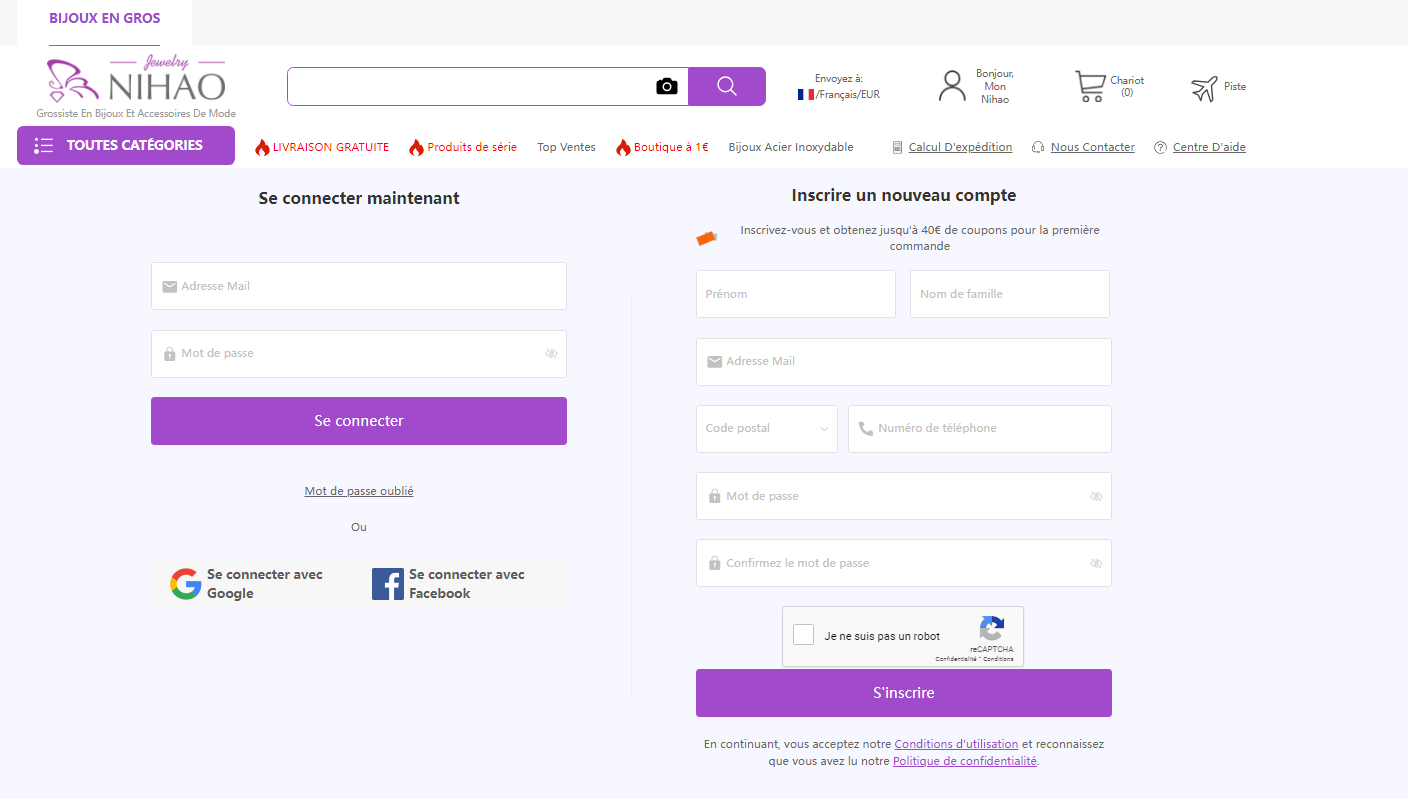1408x799 pixels.
Task: Focus Numéro de téléphone field
Action: point(980,429)
